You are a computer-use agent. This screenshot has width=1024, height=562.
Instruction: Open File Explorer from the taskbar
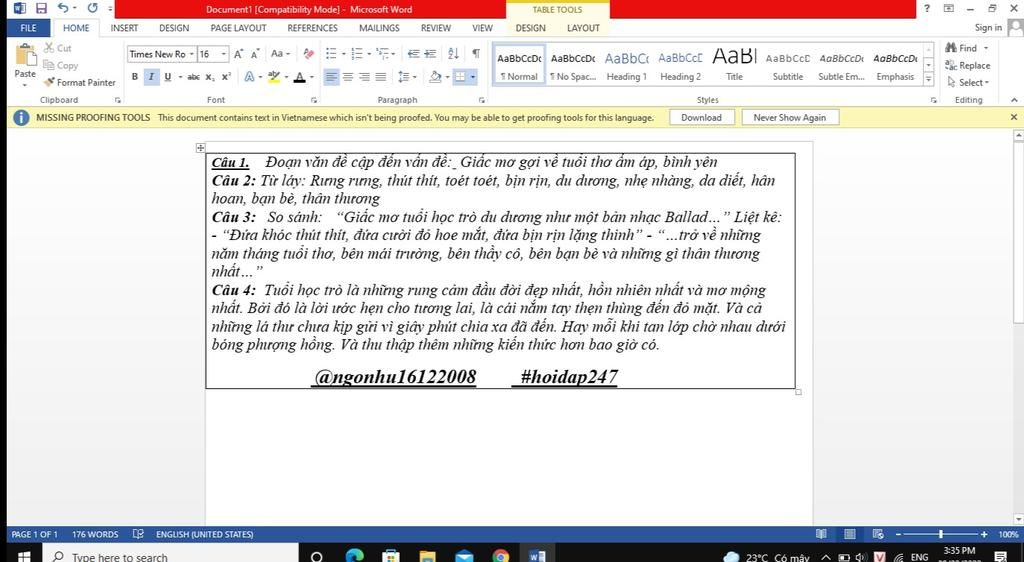[428, 557]
